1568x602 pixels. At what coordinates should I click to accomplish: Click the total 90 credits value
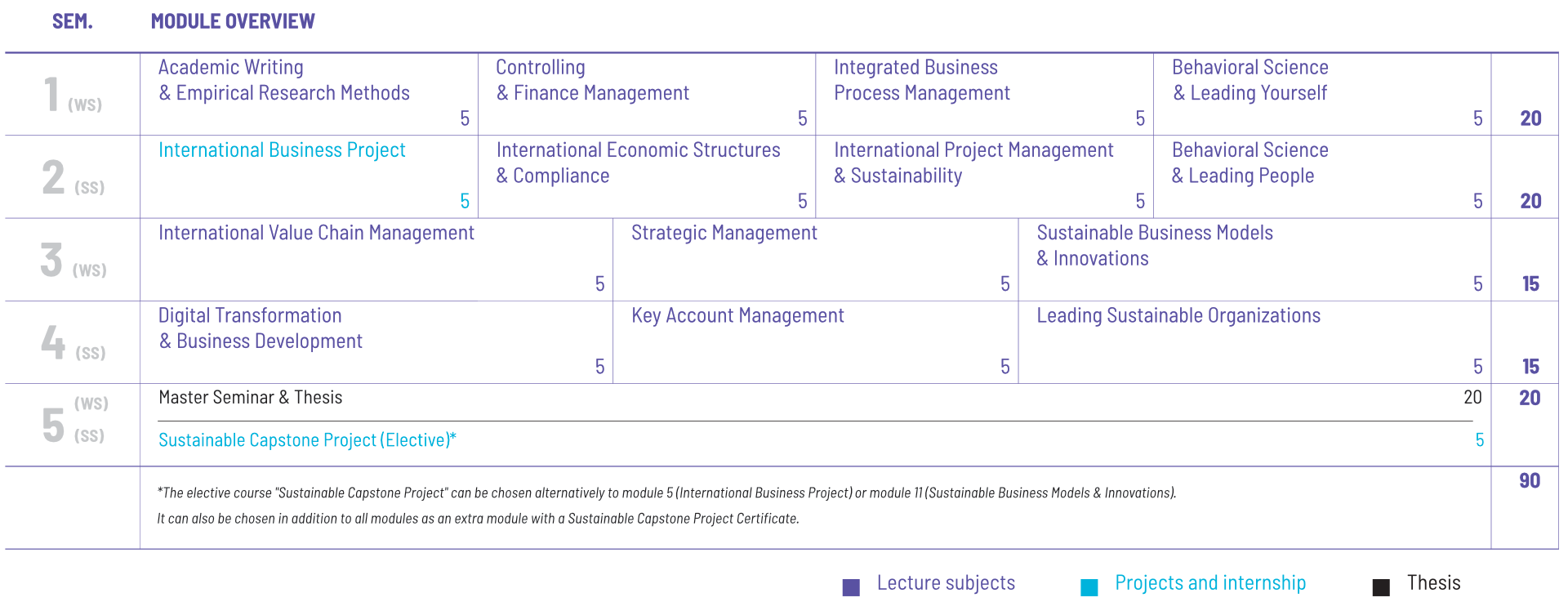tap(1529, 481)
